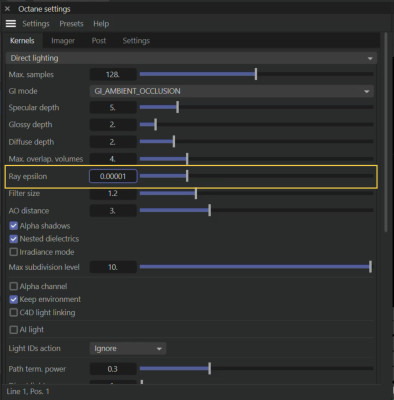Enable the Irradiance mode checkbox

point(14,252)
